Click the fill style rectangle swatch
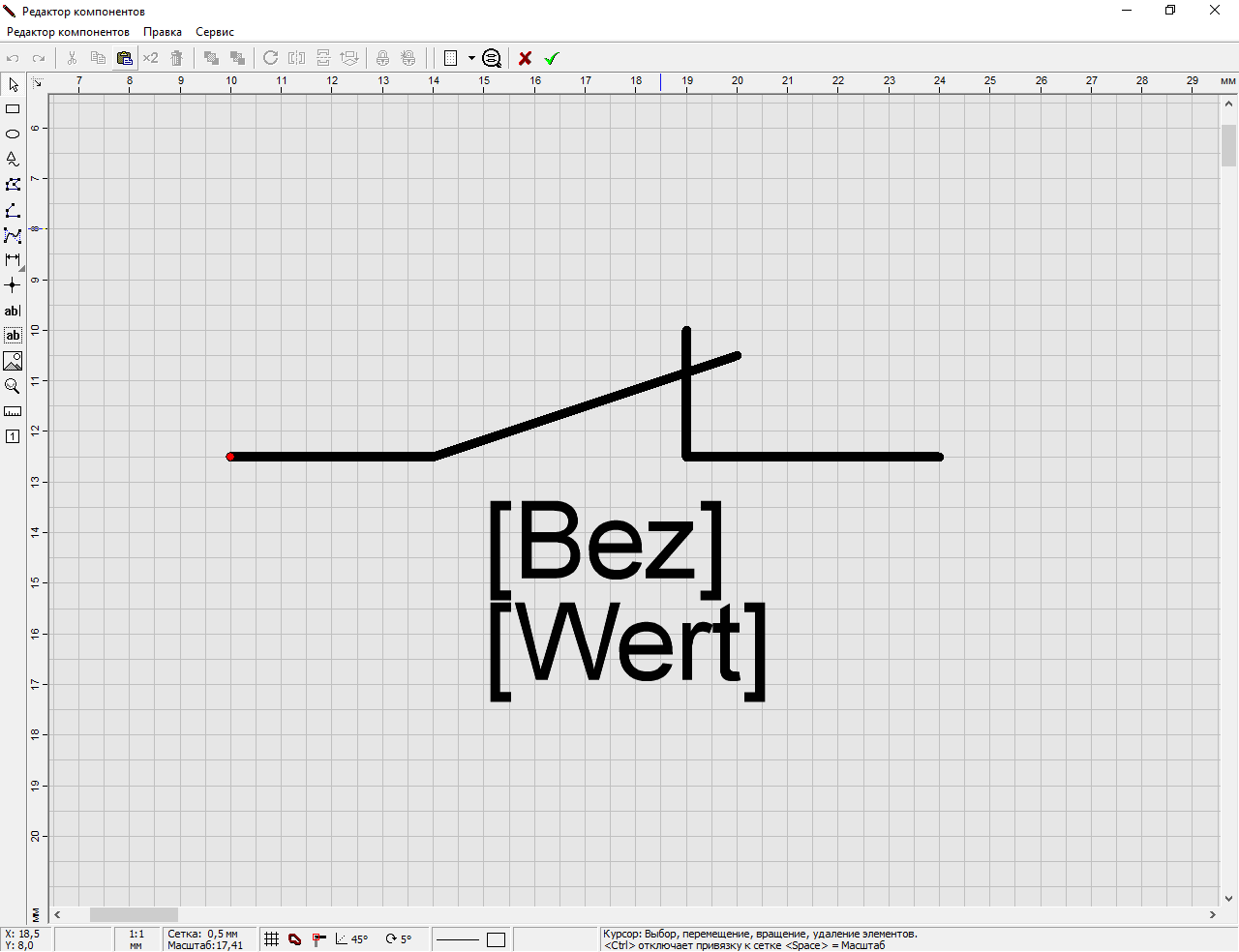Viewport: 1239px width, 952px height. [496, 939]
